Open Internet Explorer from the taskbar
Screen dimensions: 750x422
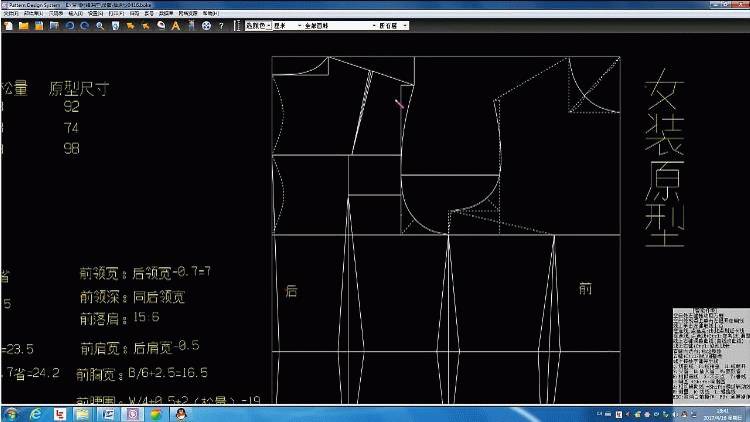tap(35, 414)
